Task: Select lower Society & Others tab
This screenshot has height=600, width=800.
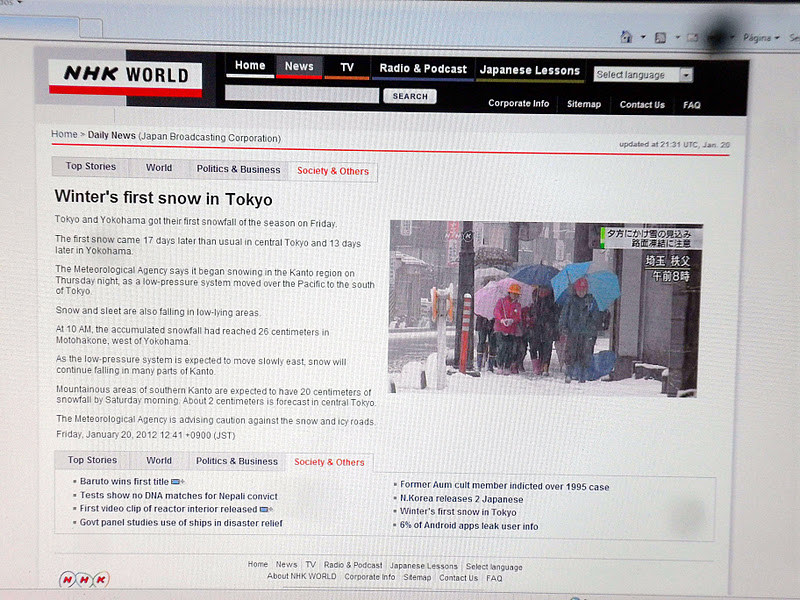Action: [329, 462]
